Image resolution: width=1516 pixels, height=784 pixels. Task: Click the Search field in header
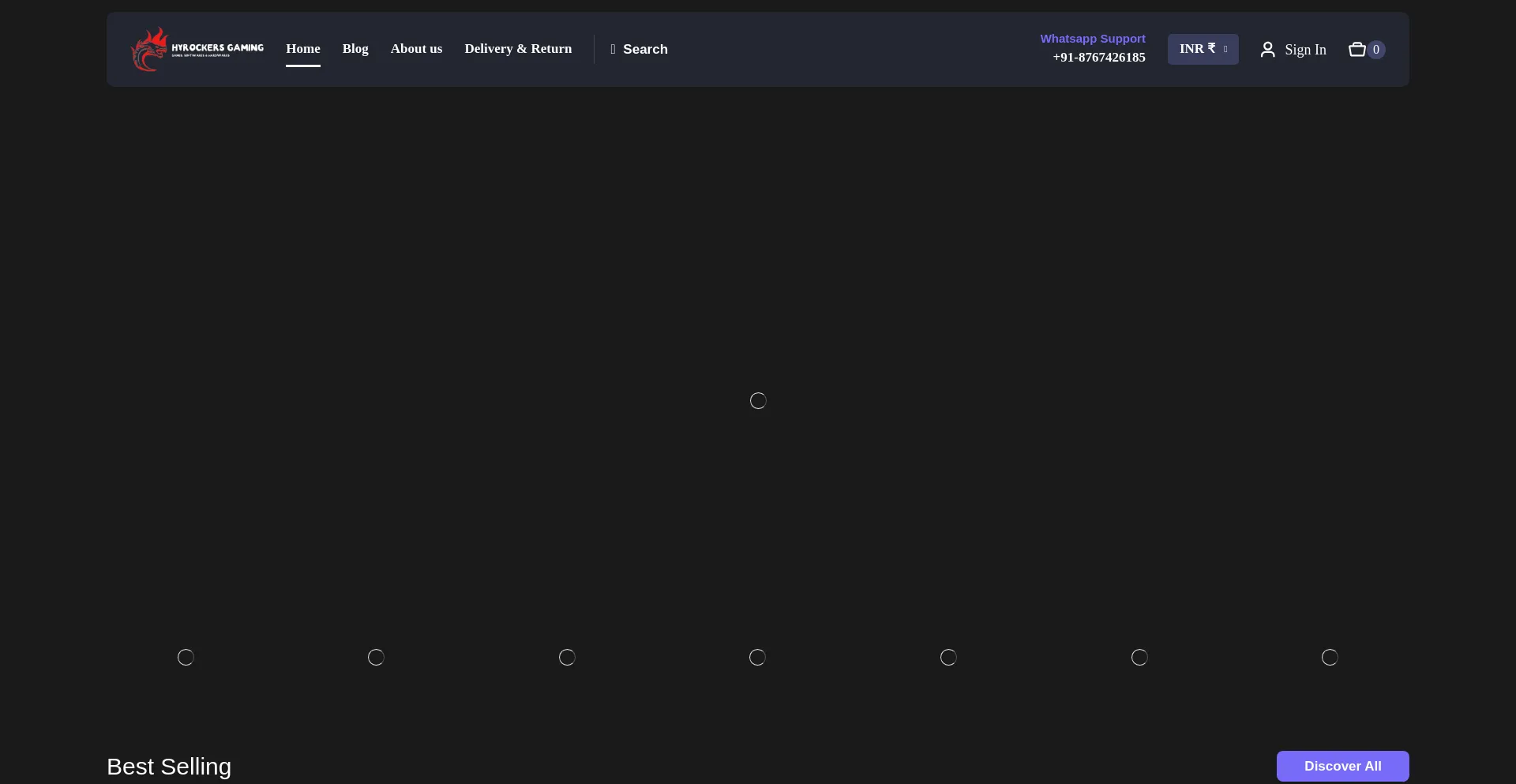click(640, 49)
